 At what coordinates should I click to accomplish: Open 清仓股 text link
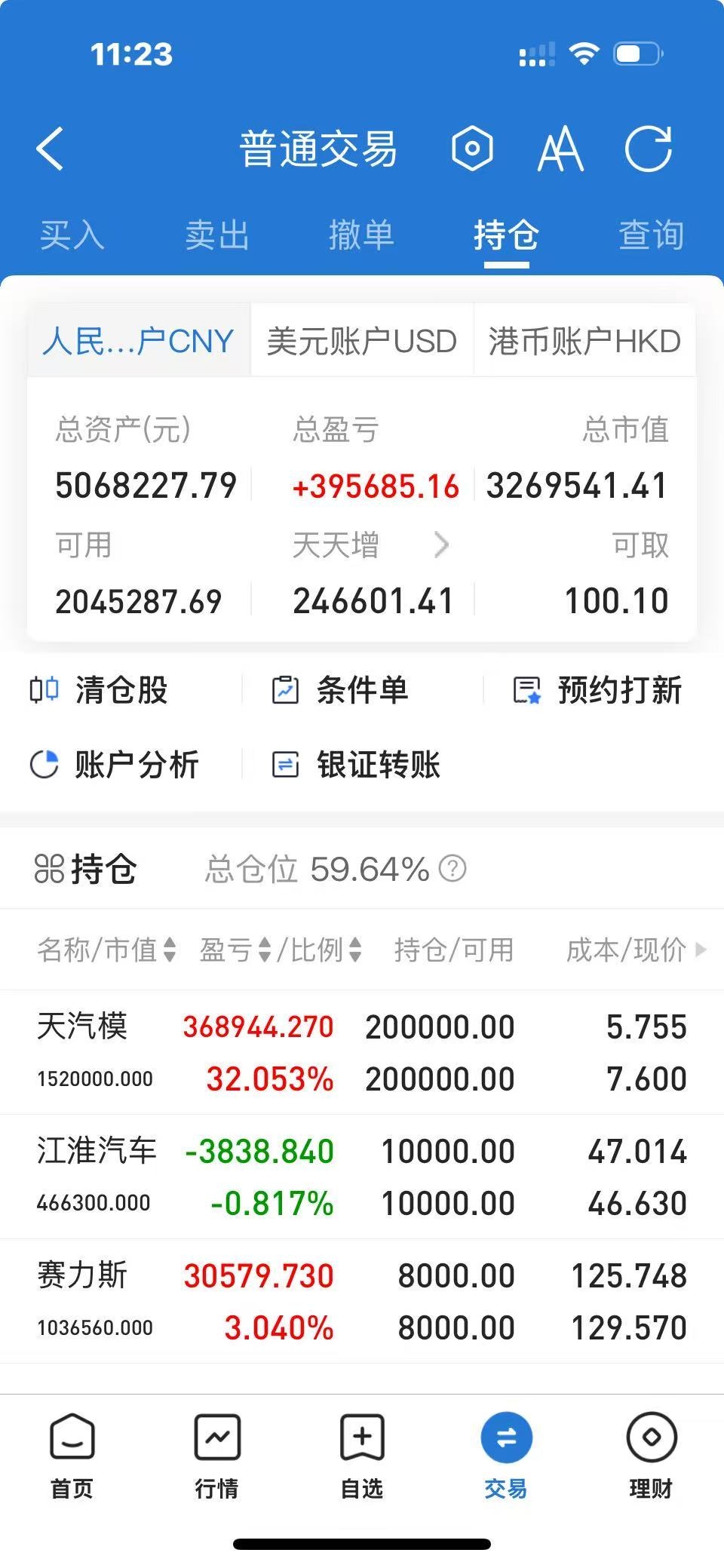(x=121, y=689)
